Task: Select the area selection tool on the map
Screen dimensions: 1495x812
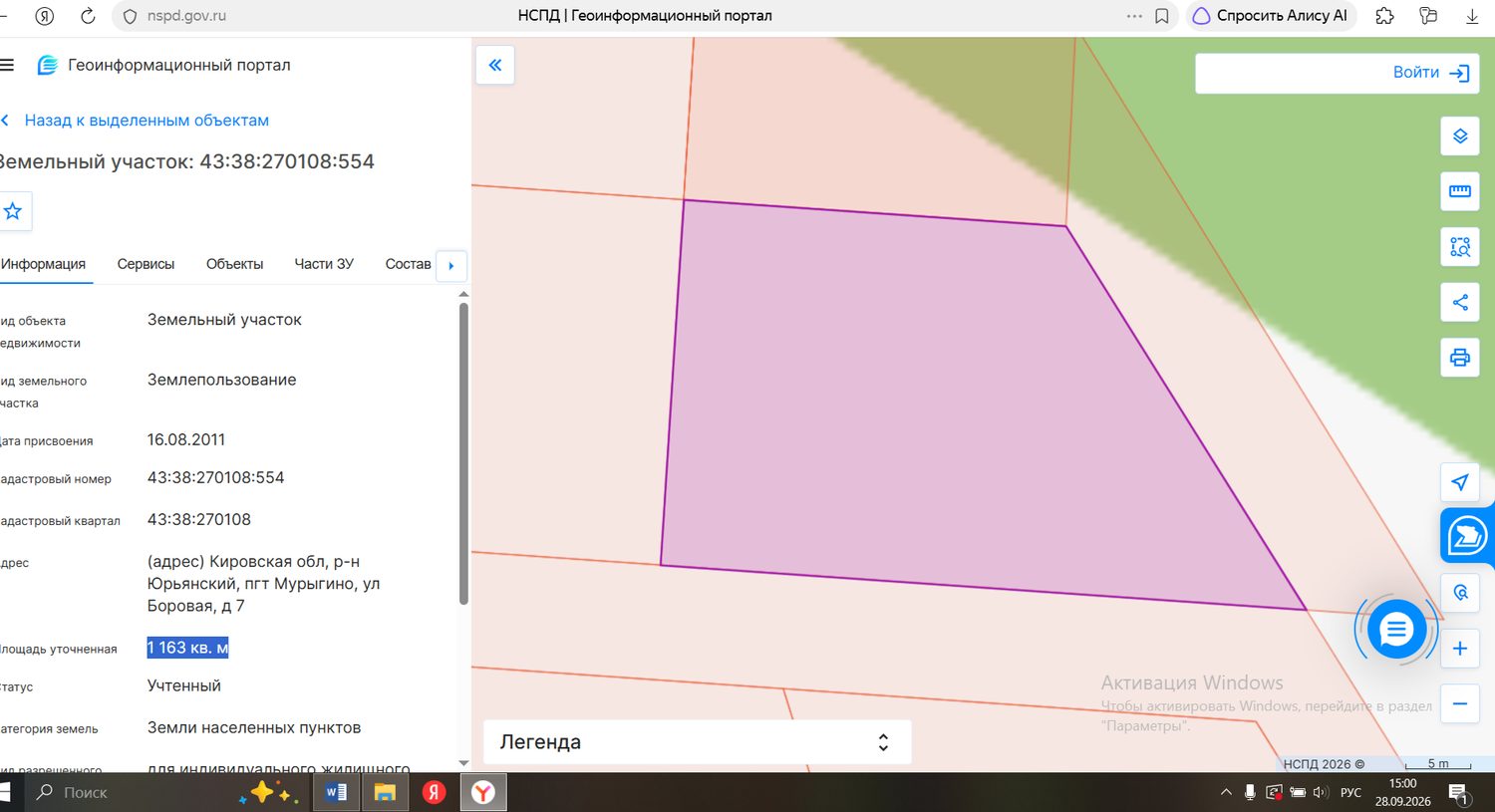Action: (1460, 247)
